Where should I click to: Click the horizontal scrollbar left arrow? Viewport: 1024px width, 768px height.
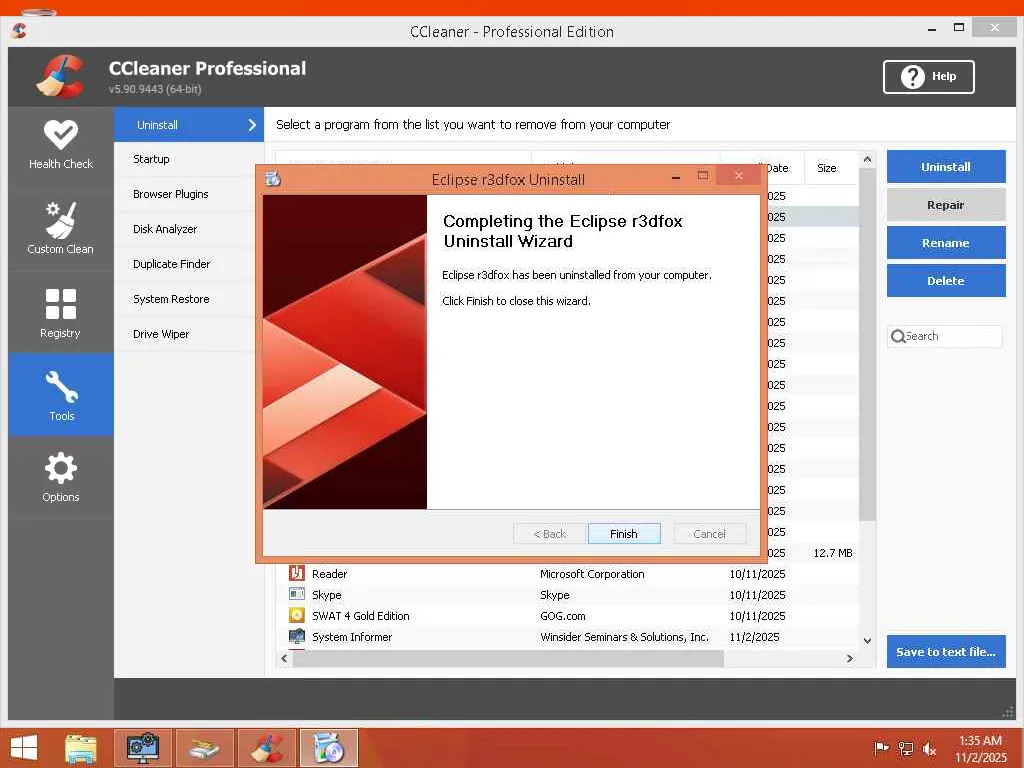pyautogui.click(x=284, y=658)
